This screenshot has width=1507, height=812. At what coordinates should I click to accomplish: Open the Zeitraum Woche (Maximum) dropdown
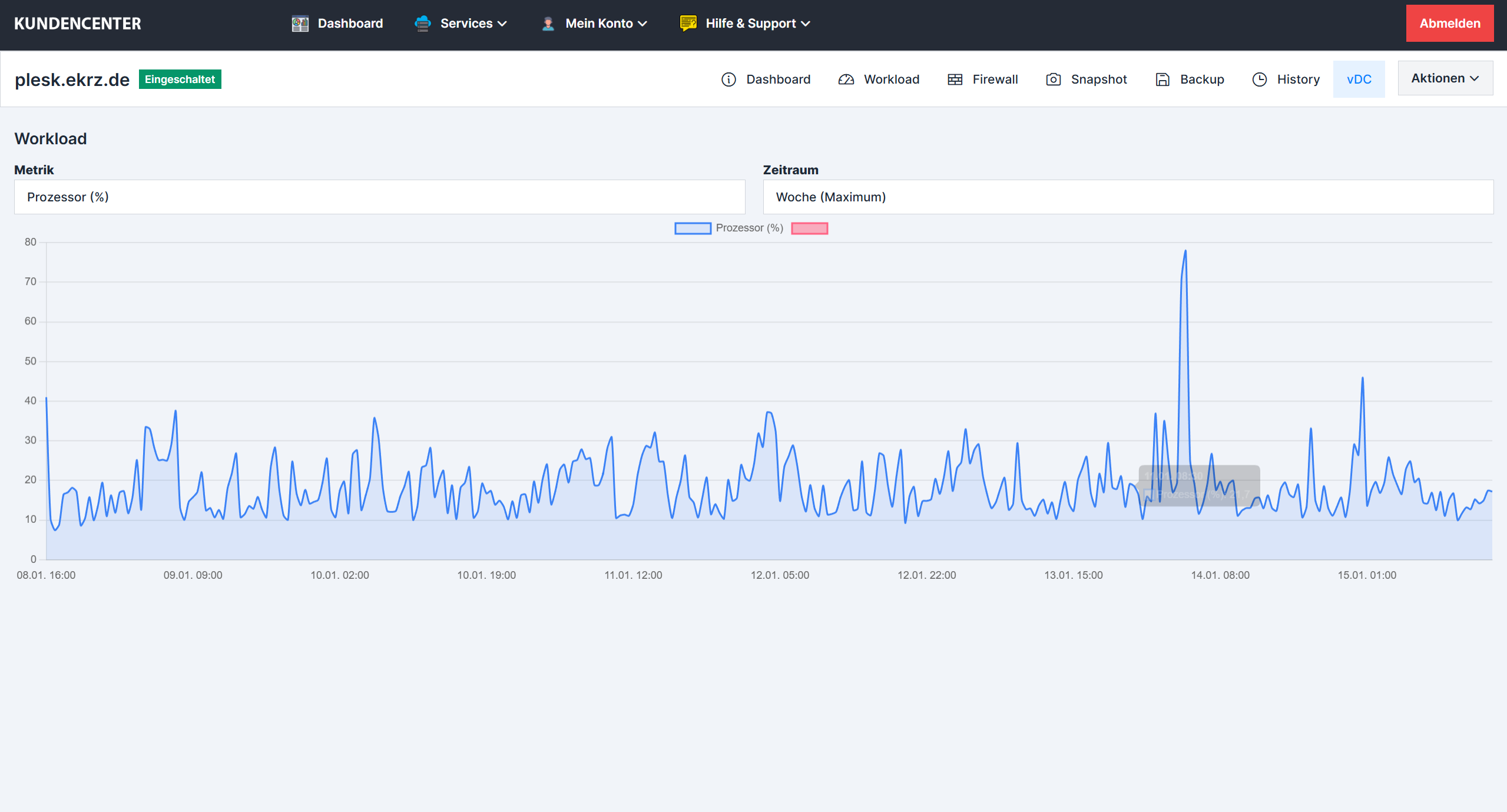coord(1128,197)
